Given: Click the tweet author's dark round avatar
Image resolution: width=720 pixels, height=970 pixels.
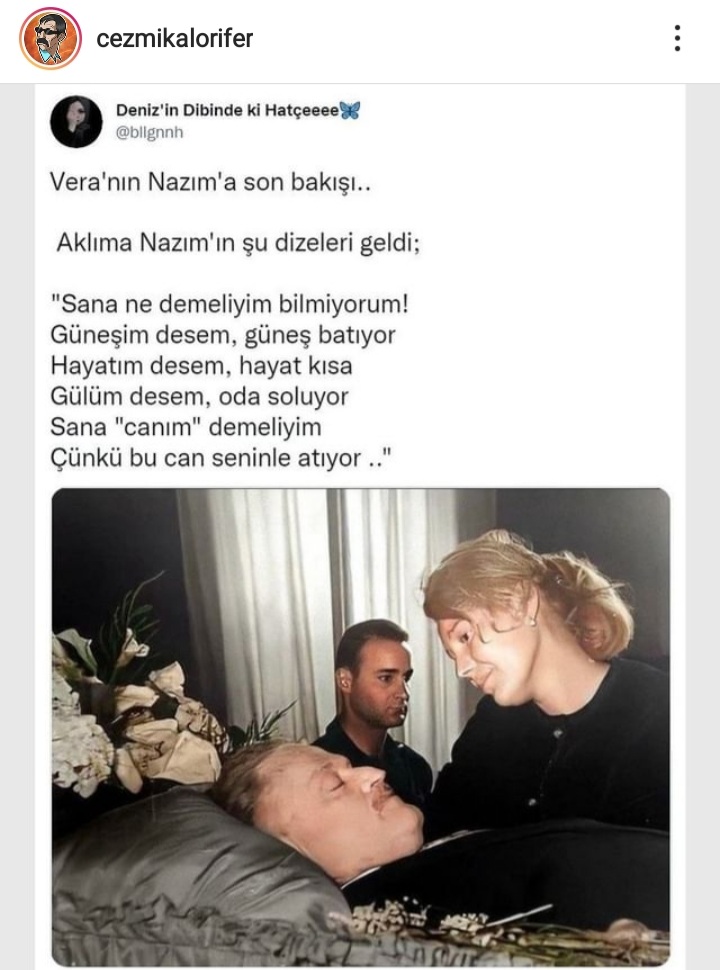Looking at the screenshot, I should coord(76,121).
